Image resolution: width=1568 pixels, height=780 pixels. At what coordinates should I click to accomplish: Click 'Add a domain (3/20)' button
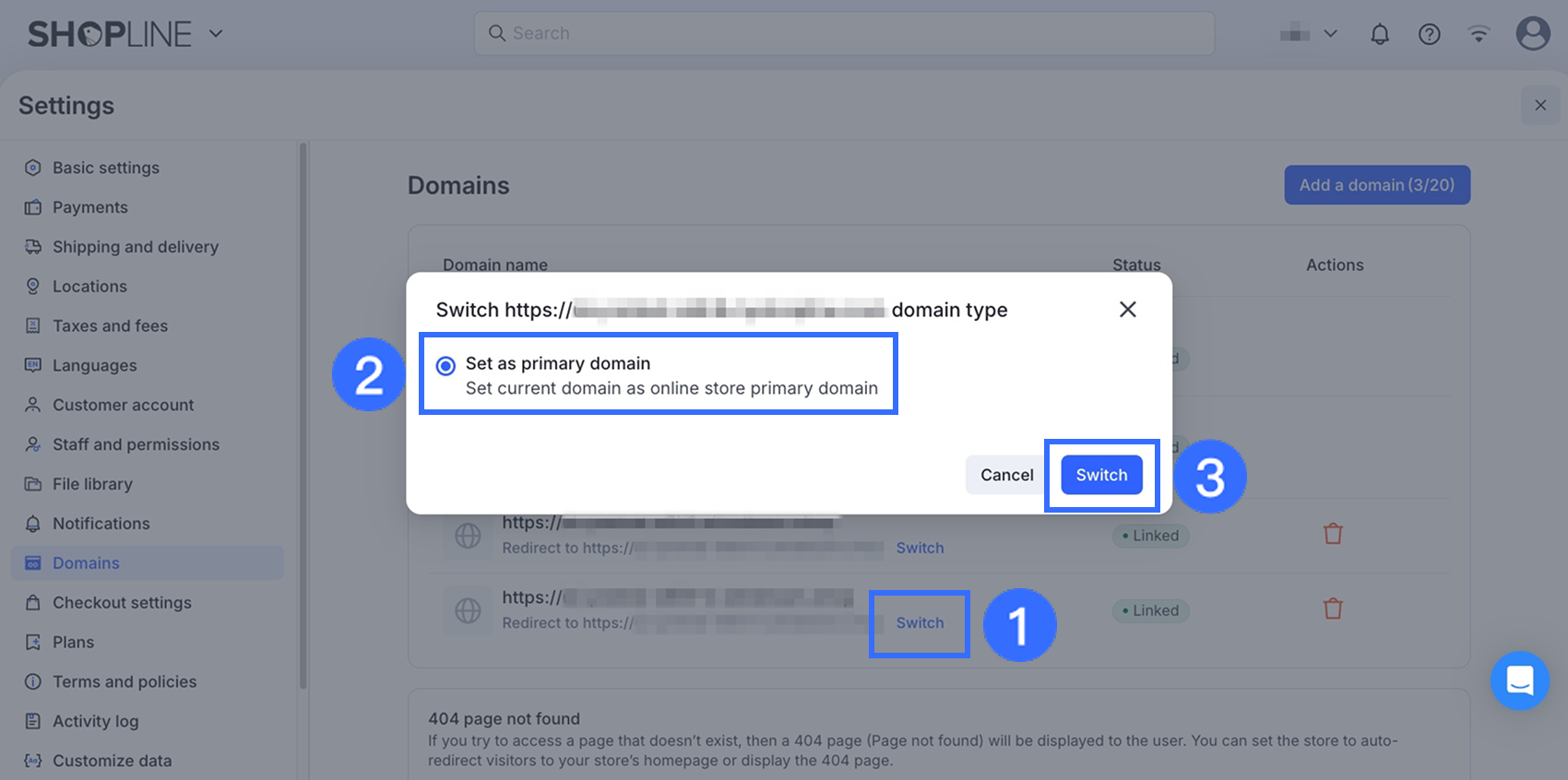[x=1376, y=185]
